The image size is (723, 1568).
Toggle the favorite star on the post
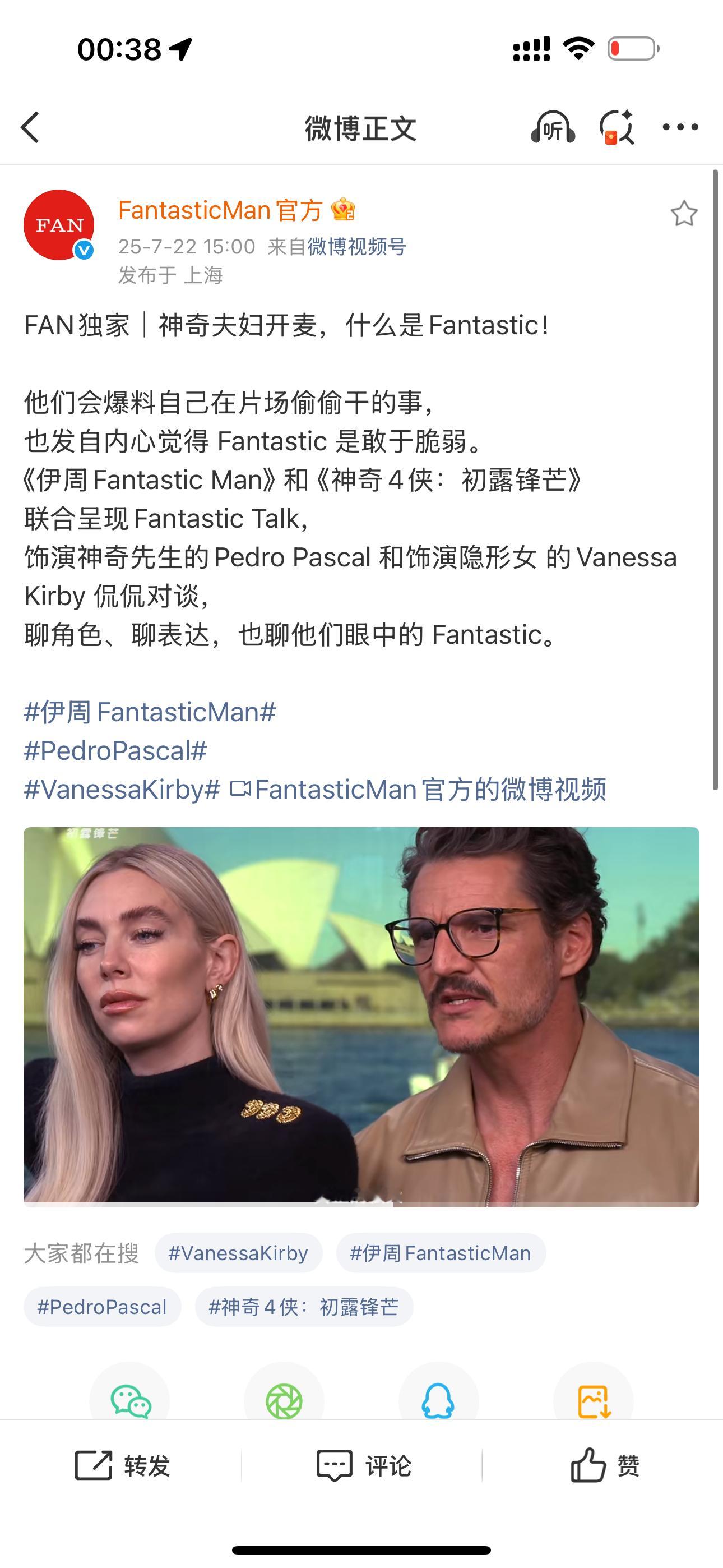[684, 214]
